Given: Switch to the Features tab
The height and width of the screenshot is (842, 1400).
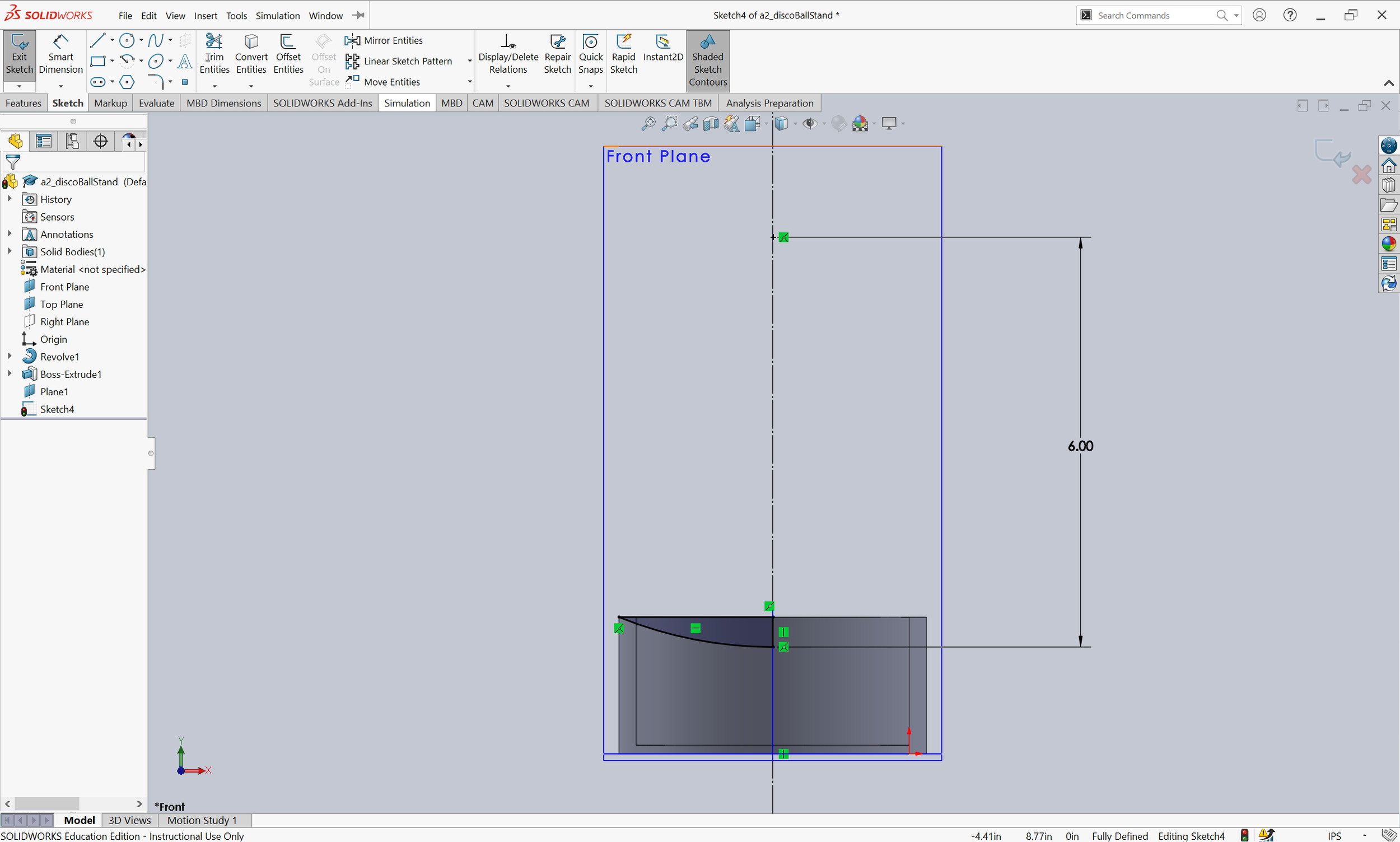Looking at the screenshot, I should [x=24, y=102].
